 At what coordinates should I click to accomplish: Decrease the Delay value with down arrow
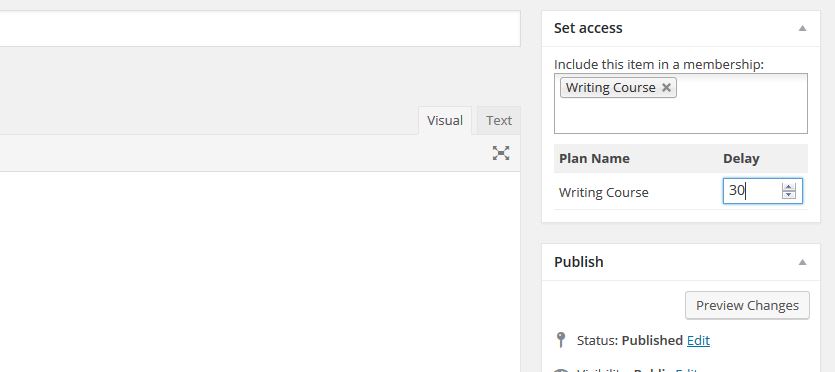tap(789, 195)
